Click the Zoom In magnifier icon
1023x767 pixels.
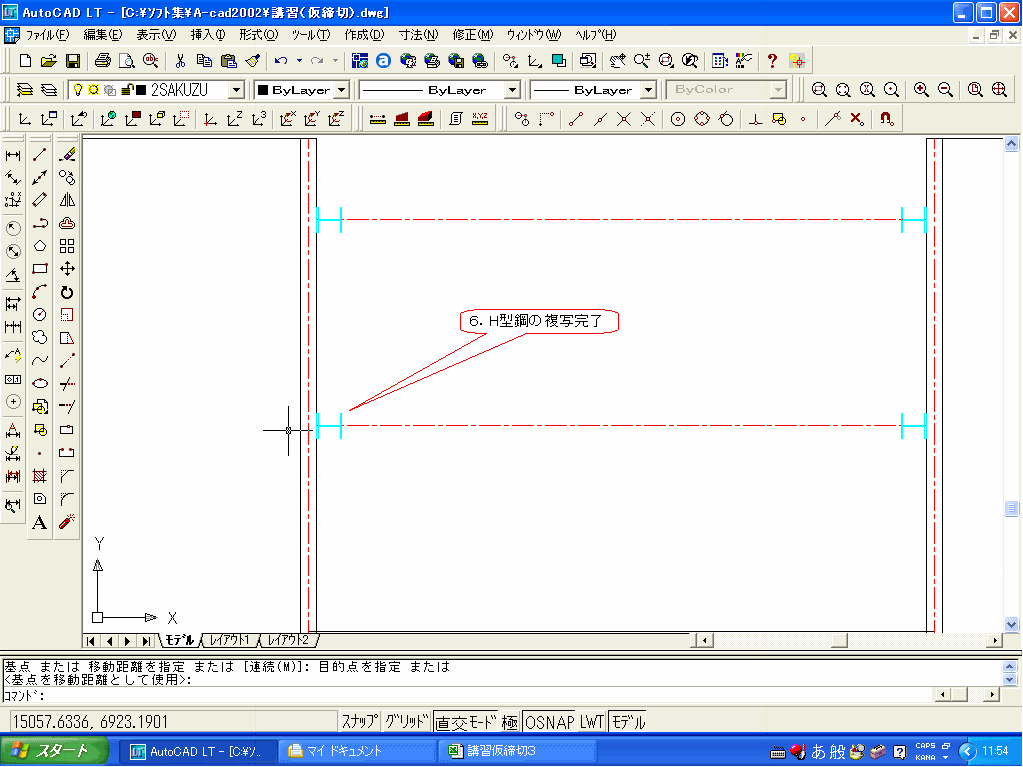(921, 89)
